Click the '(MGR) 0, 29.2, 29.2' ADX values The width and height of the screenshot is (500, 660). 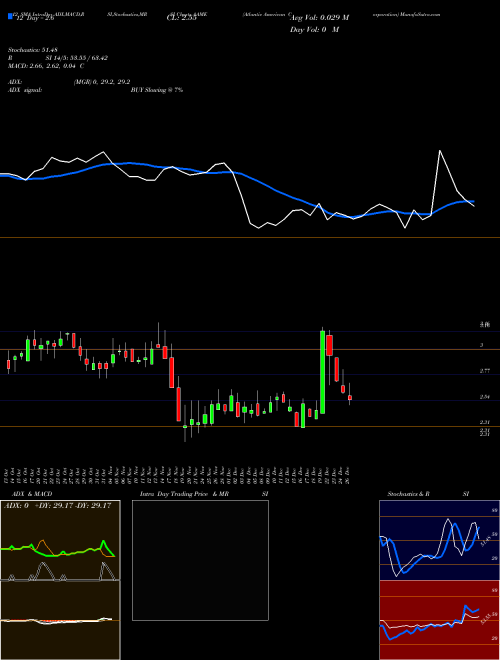click(102, 82)
